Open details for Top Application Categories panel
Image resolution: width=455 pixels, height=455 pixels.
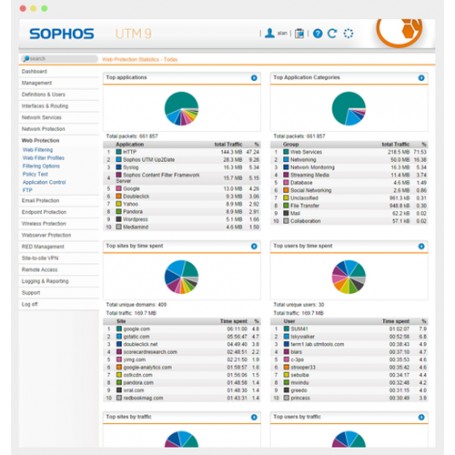[x=421, y=78]
